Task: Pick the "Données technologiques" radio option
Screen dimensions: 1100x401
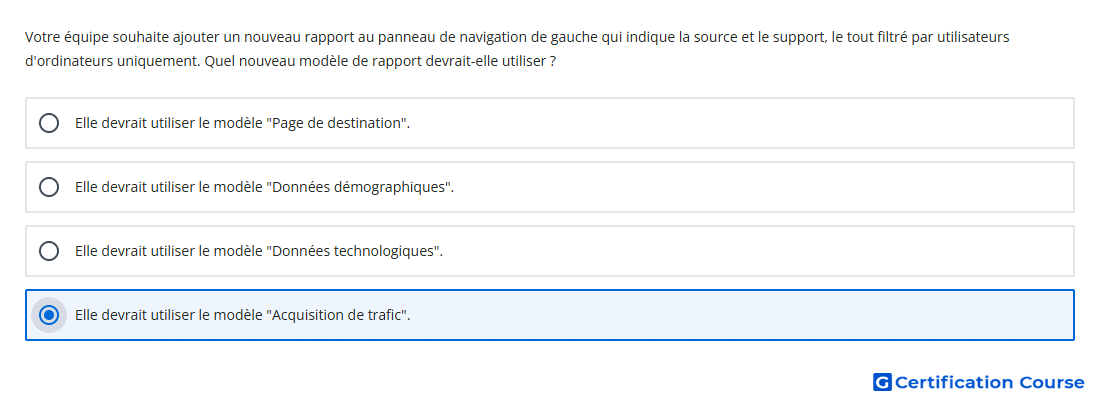Action: (x=48, y=251)
